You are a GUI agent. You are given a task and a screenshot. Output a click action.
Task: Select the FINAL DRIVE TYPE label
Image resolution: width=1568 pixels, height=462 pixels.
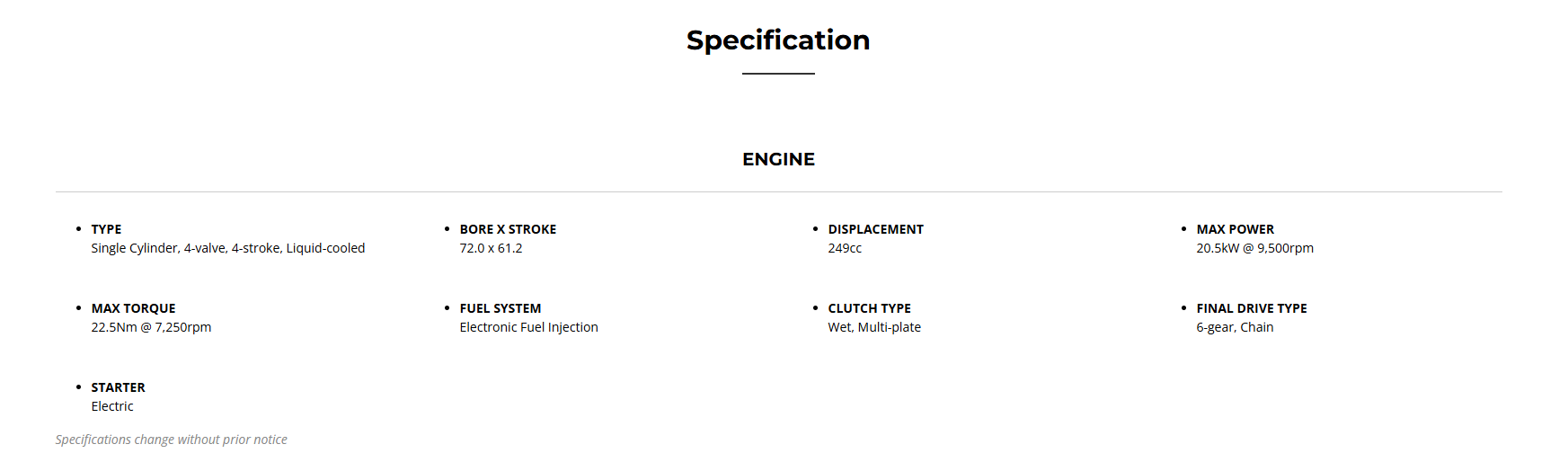point(1251,308)
